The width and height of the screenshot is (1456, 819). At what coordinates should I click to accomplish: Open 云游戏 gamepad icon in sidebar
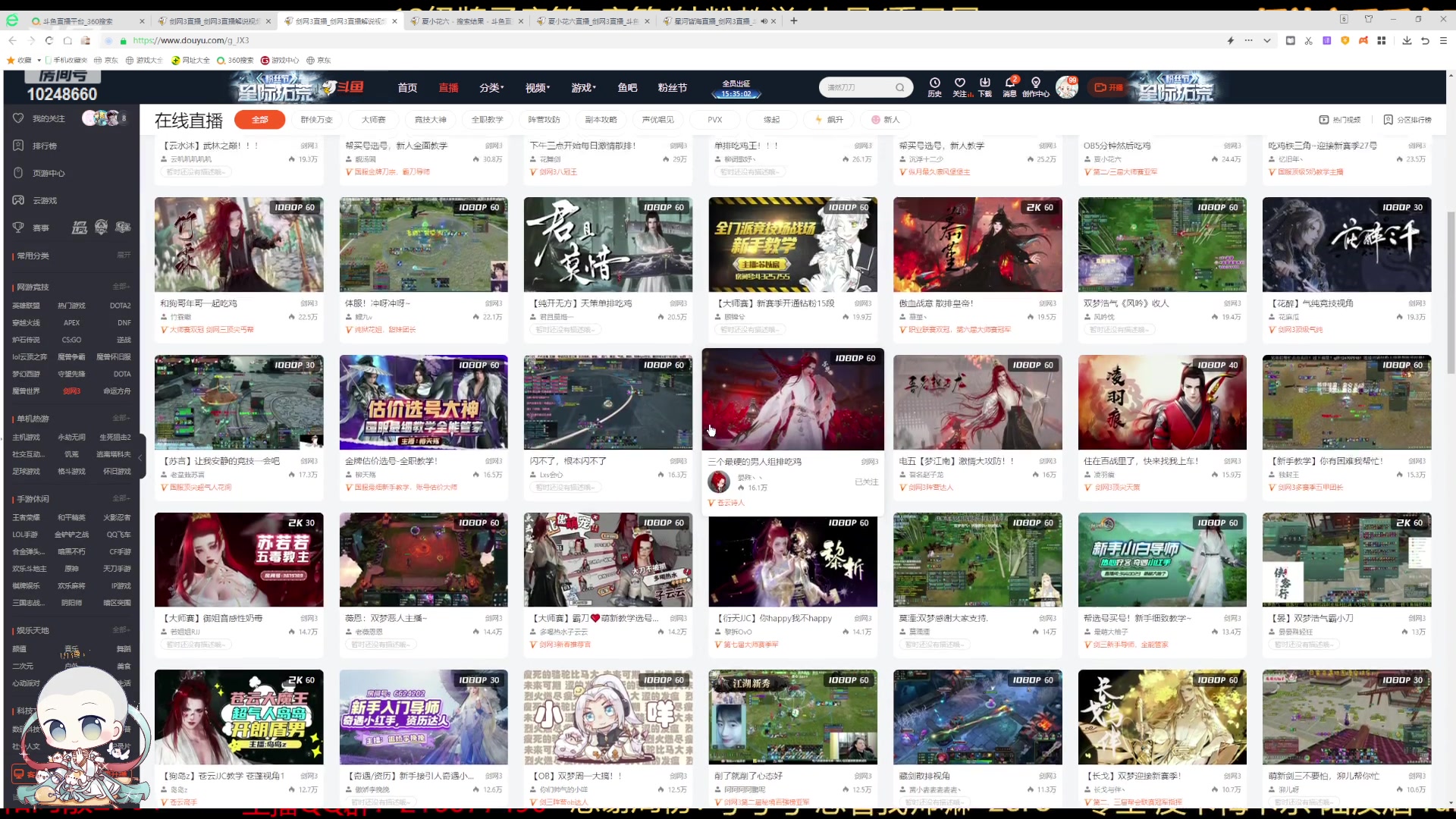click(18, 200)
